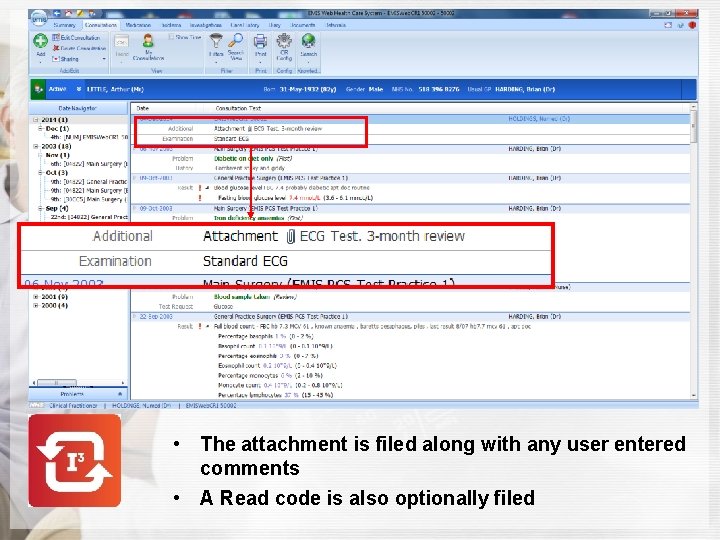Open the dropdown arrow under Print
Screen dimensions: 720x540
pyautogui.click(x=260, y=62)
